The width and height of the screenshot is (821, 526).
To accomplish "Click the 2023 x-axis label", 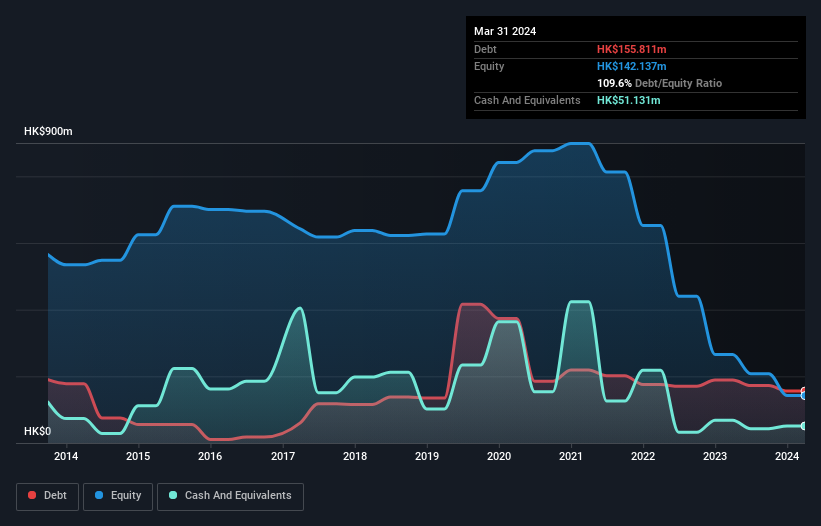I will 715,456.
